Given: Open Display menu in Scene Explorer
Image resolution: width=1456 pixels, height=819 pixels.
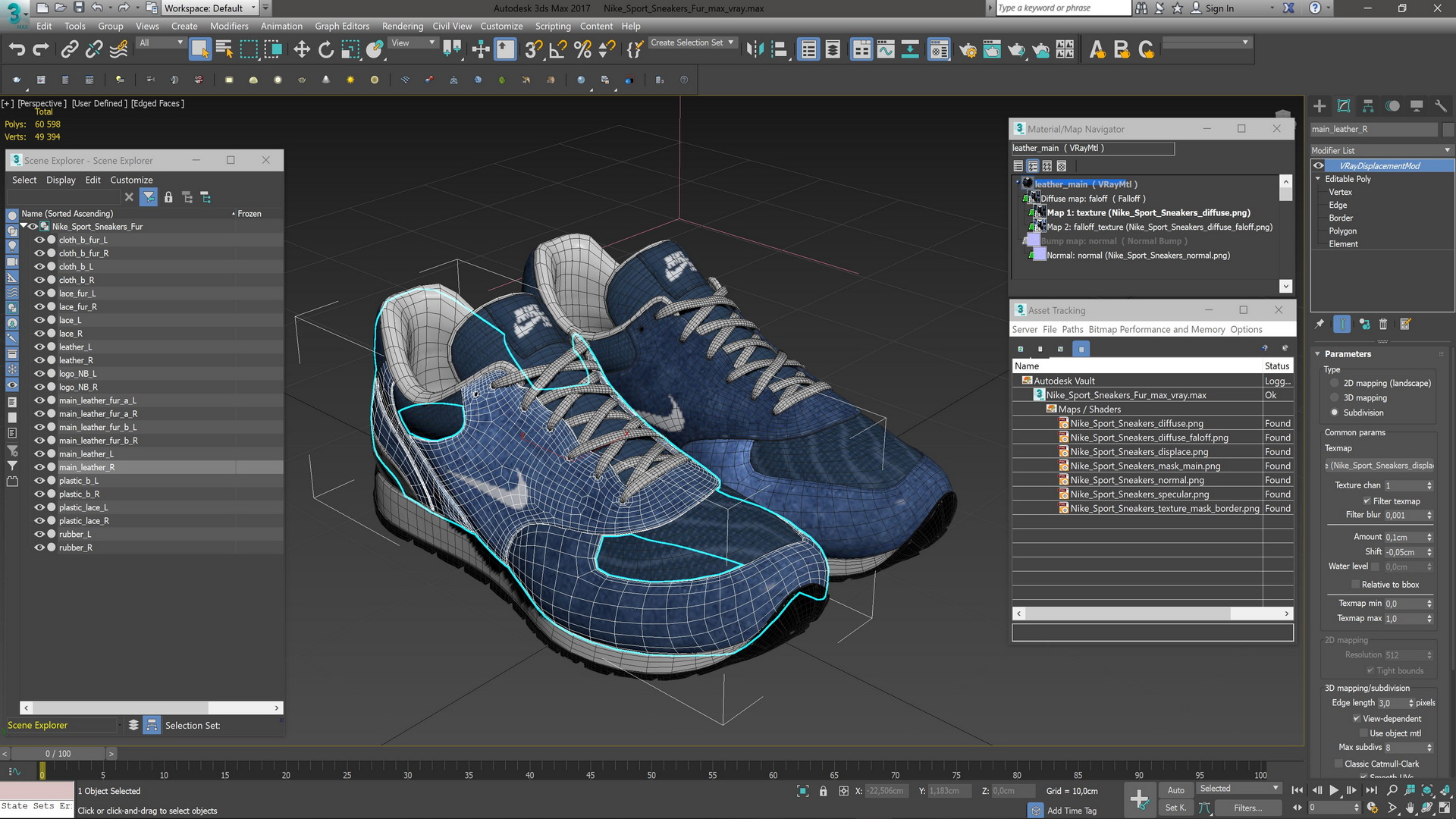Looking at the screenshot, I should (61, 180).
